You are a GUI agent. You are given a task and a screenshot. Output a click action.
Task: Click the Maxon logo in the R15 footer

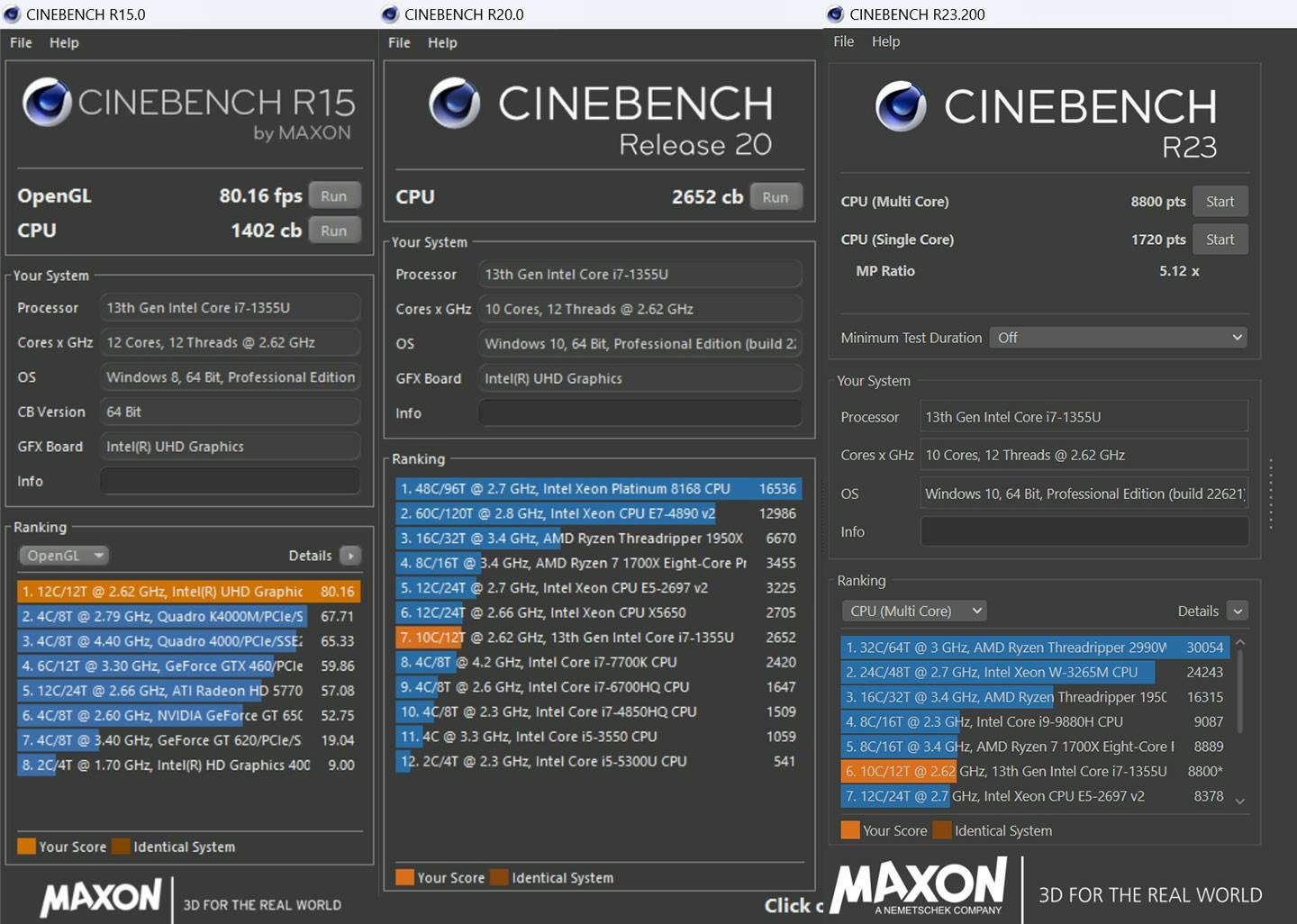point(101,897)
